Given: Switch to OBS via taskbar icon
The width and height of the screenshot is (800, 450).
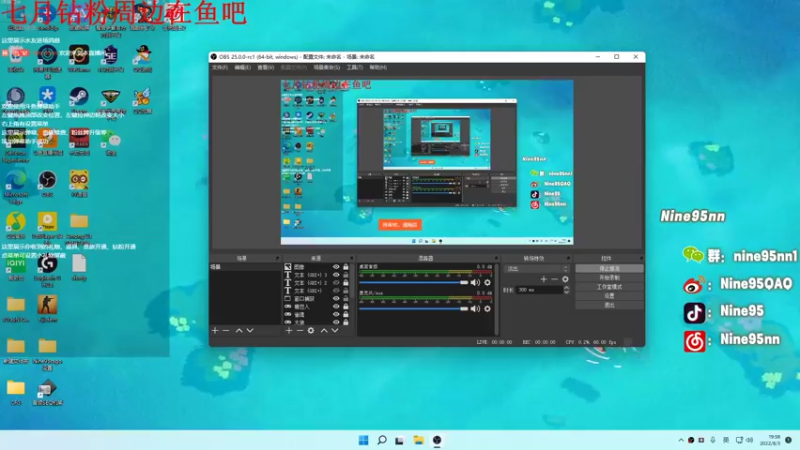Looking at the screenshot, I should point(437,440).
